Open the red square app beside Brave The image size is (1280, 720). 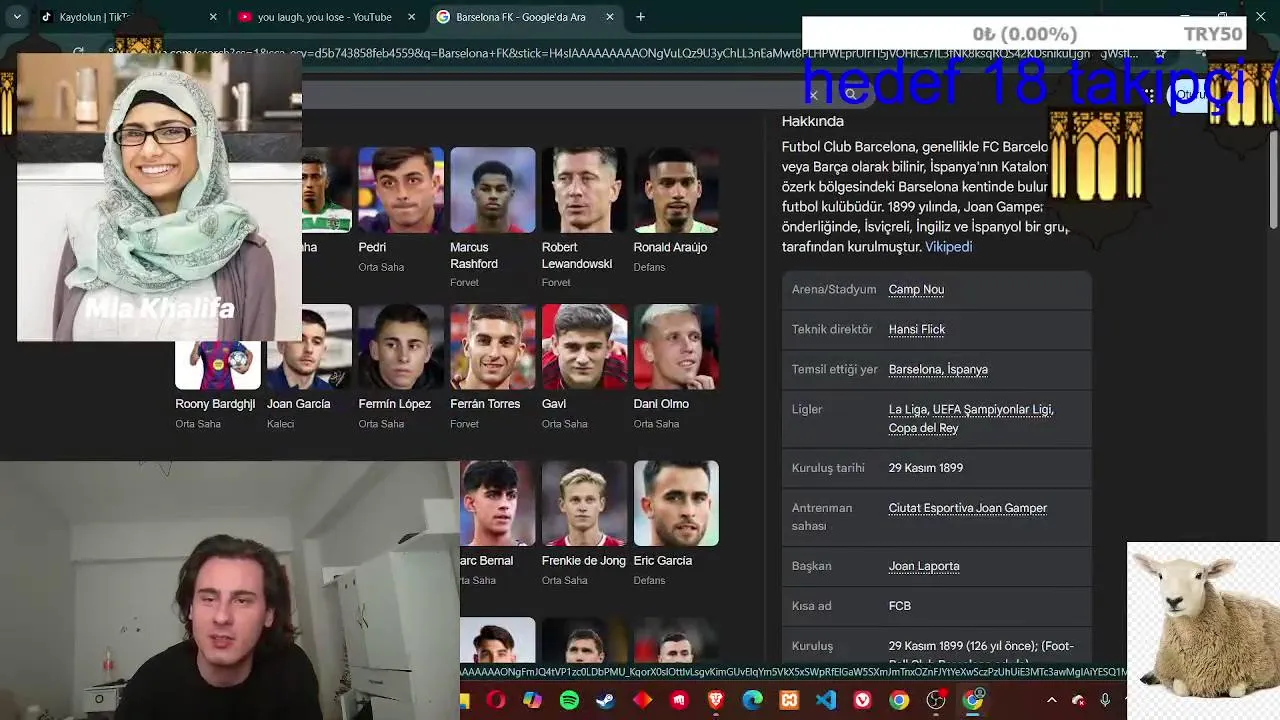coord(679,701)
